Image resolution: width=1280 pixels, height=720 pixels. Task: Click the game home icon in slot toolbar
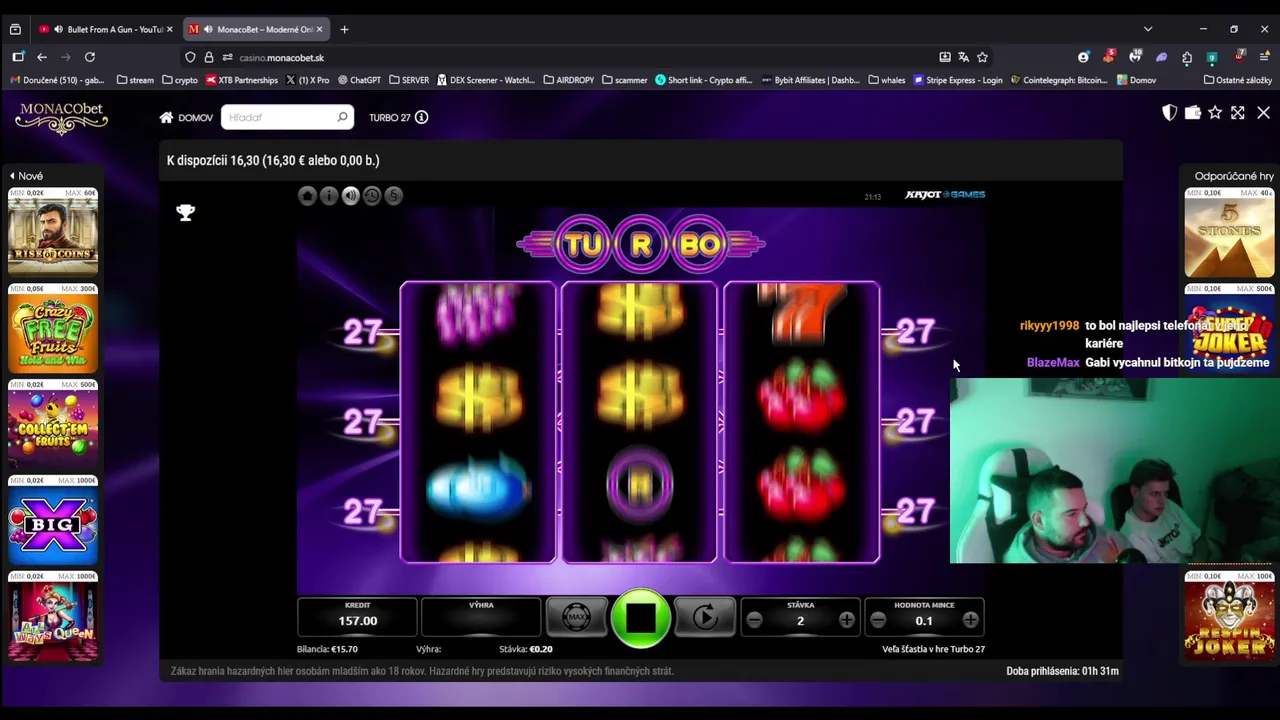click(307, 196)
